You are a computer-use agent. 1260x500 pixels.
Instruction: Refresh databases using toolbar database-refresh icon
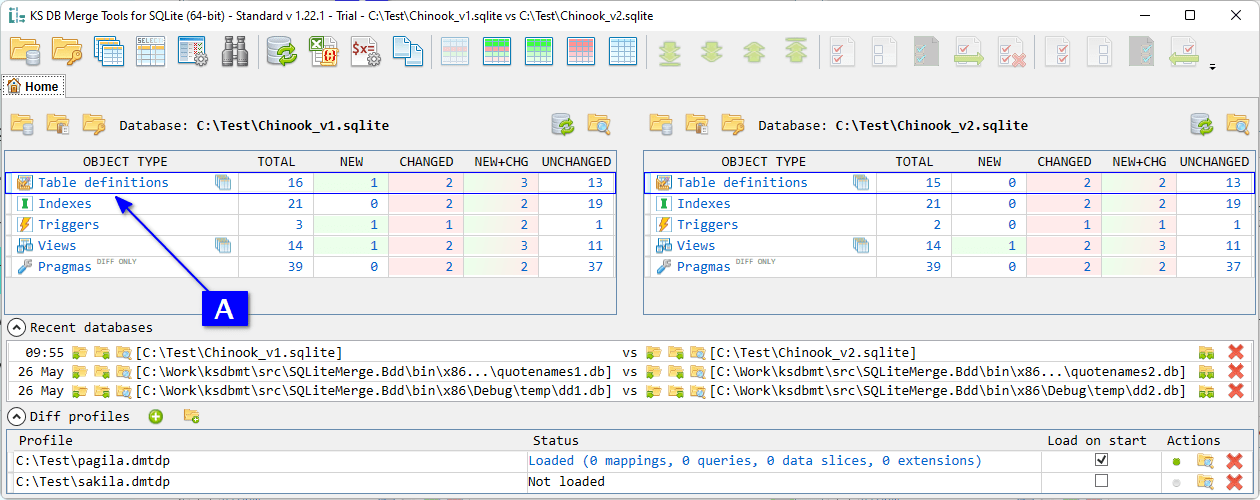click(281, 51)
